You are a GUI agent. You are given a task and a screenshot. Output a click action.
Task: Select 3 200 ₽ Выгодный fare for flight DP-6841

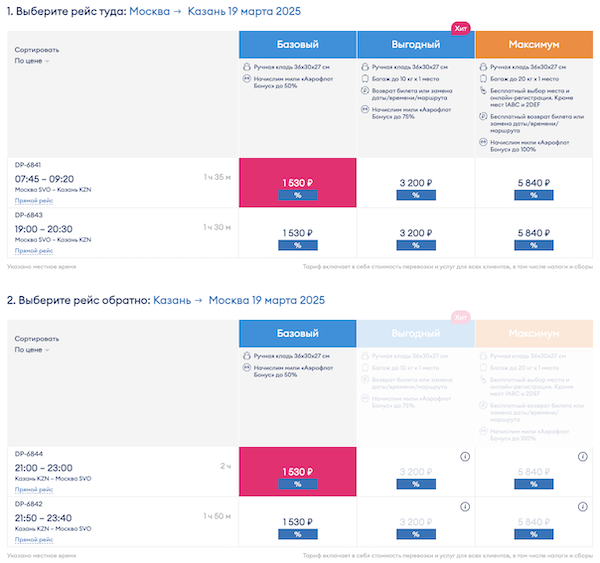tap(416, 183)
